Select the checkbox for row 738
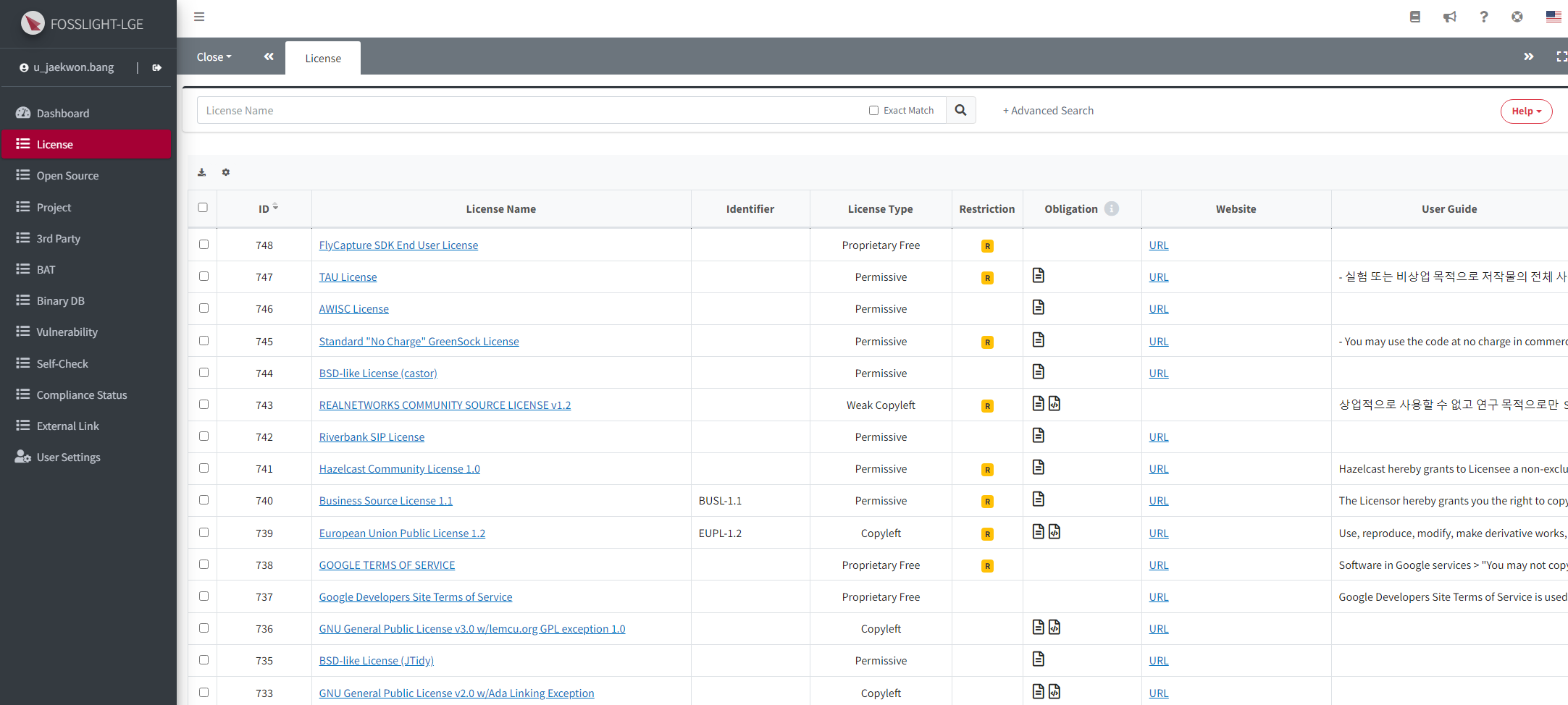The image size is (1568, 705). point(204,565)
